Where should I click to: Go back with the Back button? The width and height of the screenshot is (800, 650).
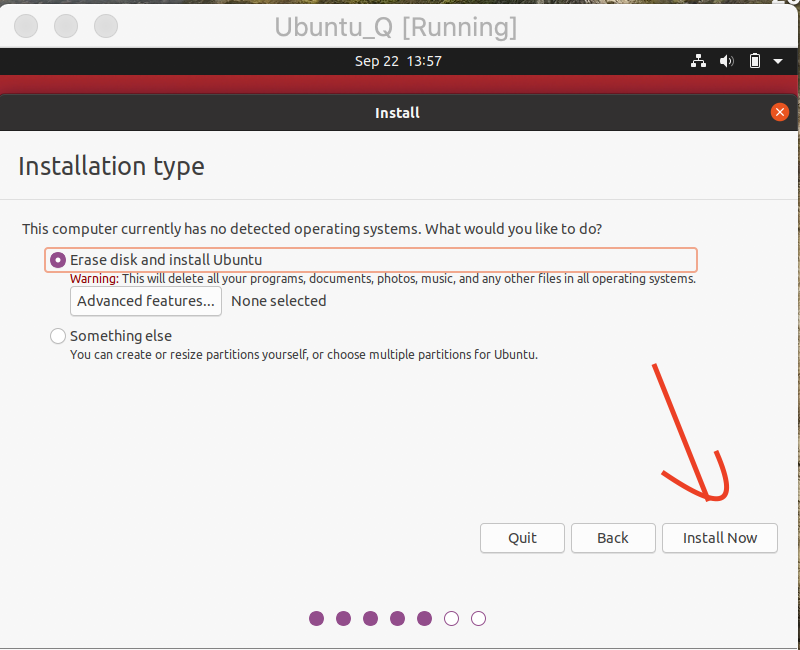pyautogui.click(x=613, y=538)
